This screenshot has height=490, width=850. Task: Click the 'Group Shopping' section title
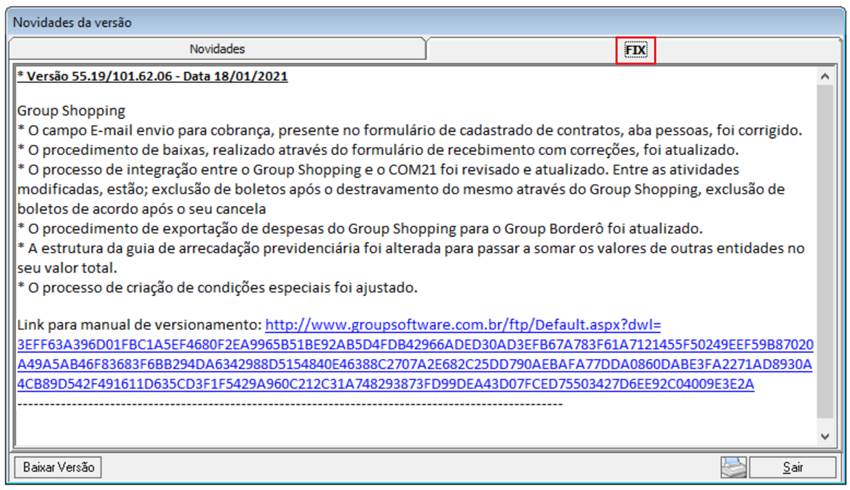[x=71, y=111]
